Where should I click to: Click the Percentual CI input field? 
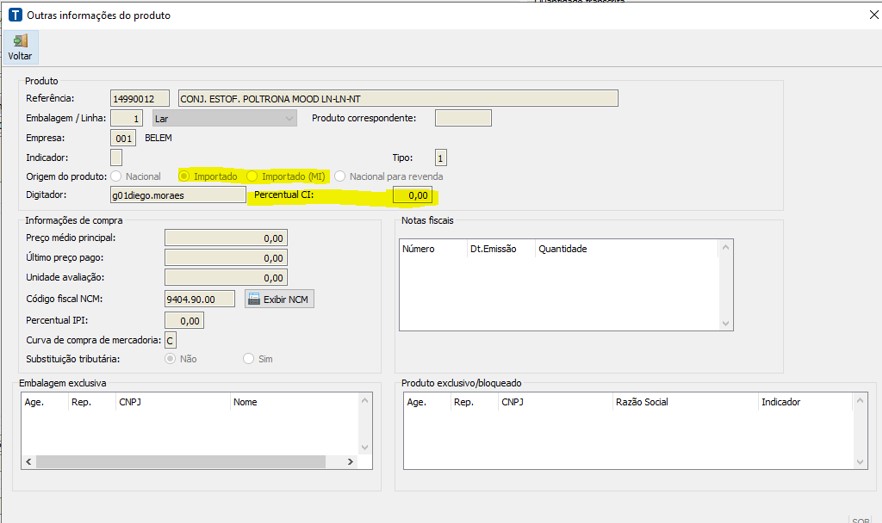412,195
